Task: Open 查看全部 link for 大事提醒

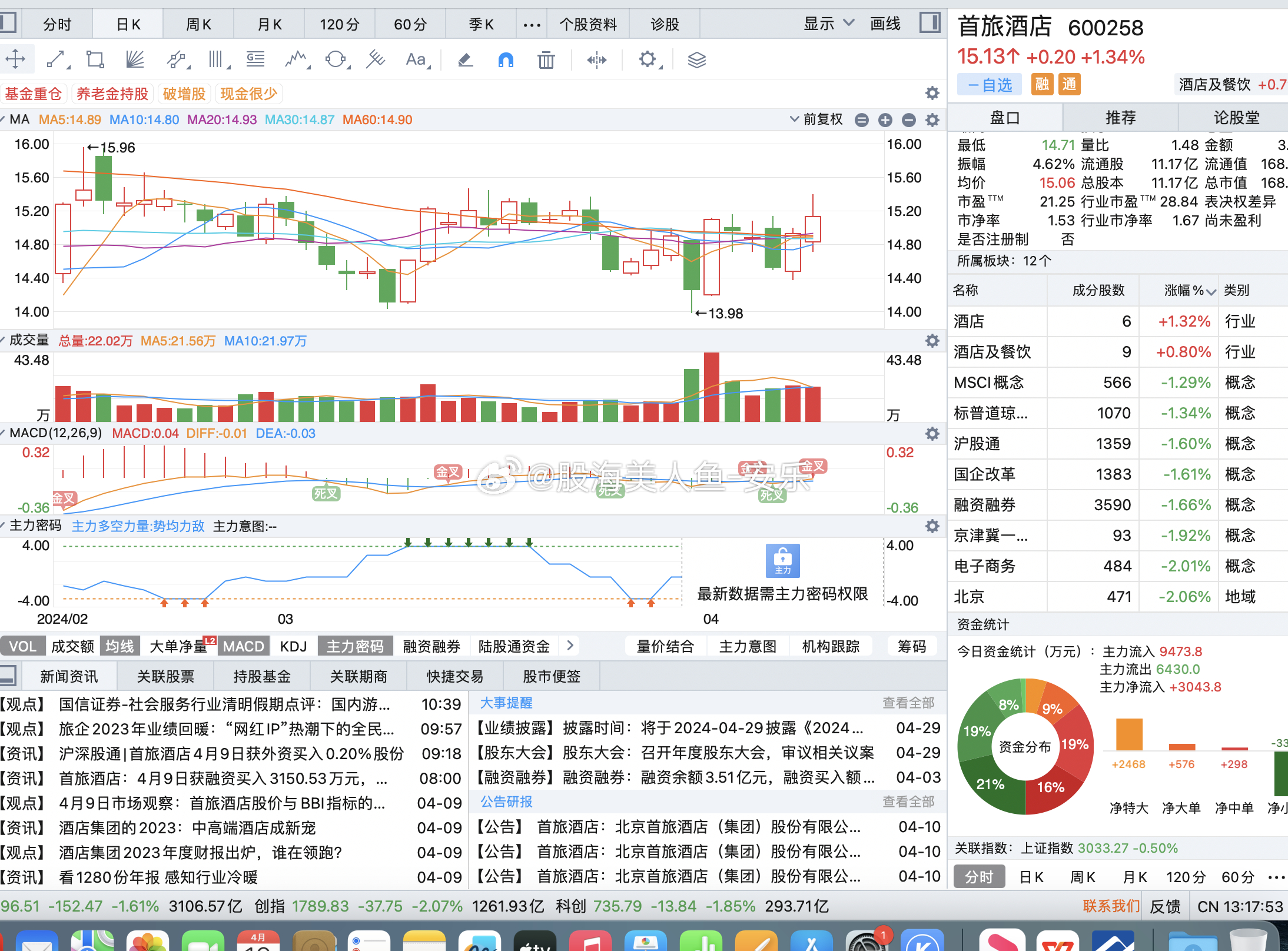Action: point(908,703)
